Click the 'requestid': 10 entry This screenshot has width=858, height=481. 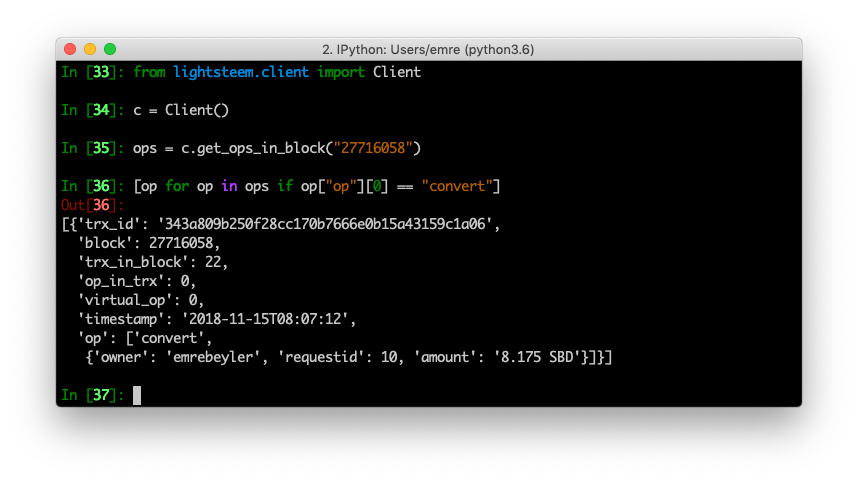coord(337,357)
